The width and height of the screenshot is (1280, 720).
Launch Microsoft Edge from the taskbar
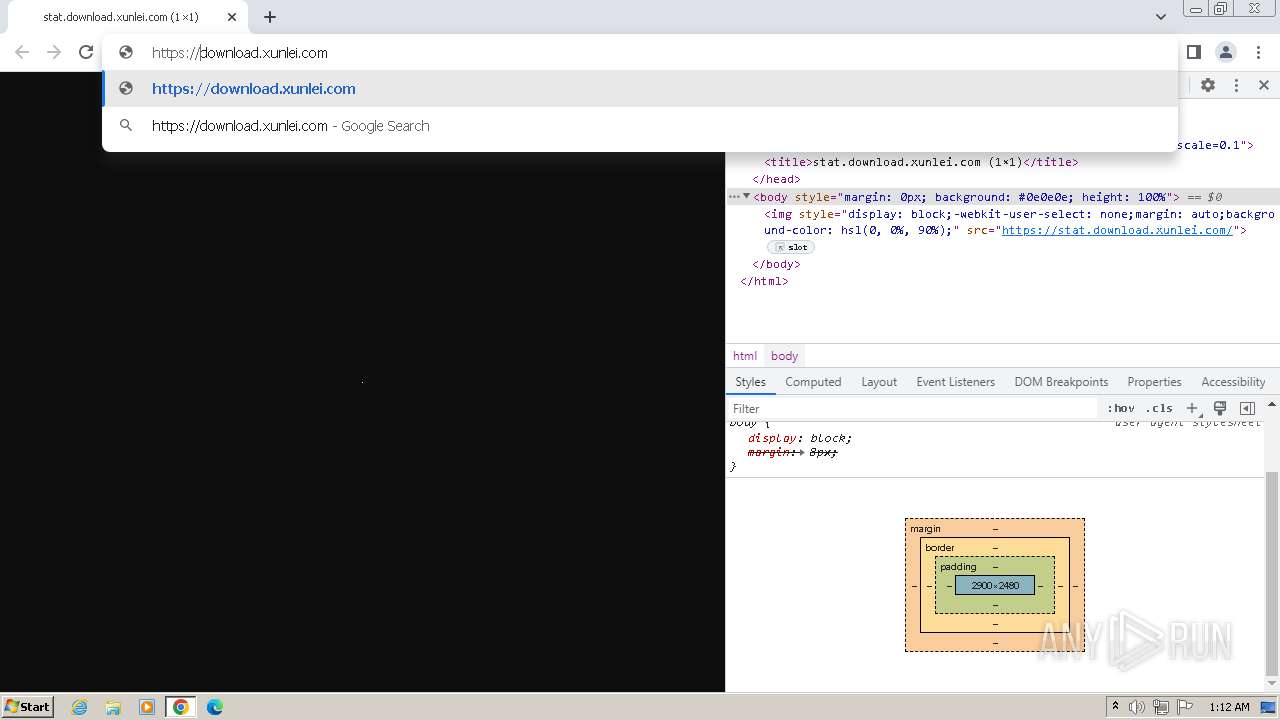pyautogui.click(x=215, y=707)
